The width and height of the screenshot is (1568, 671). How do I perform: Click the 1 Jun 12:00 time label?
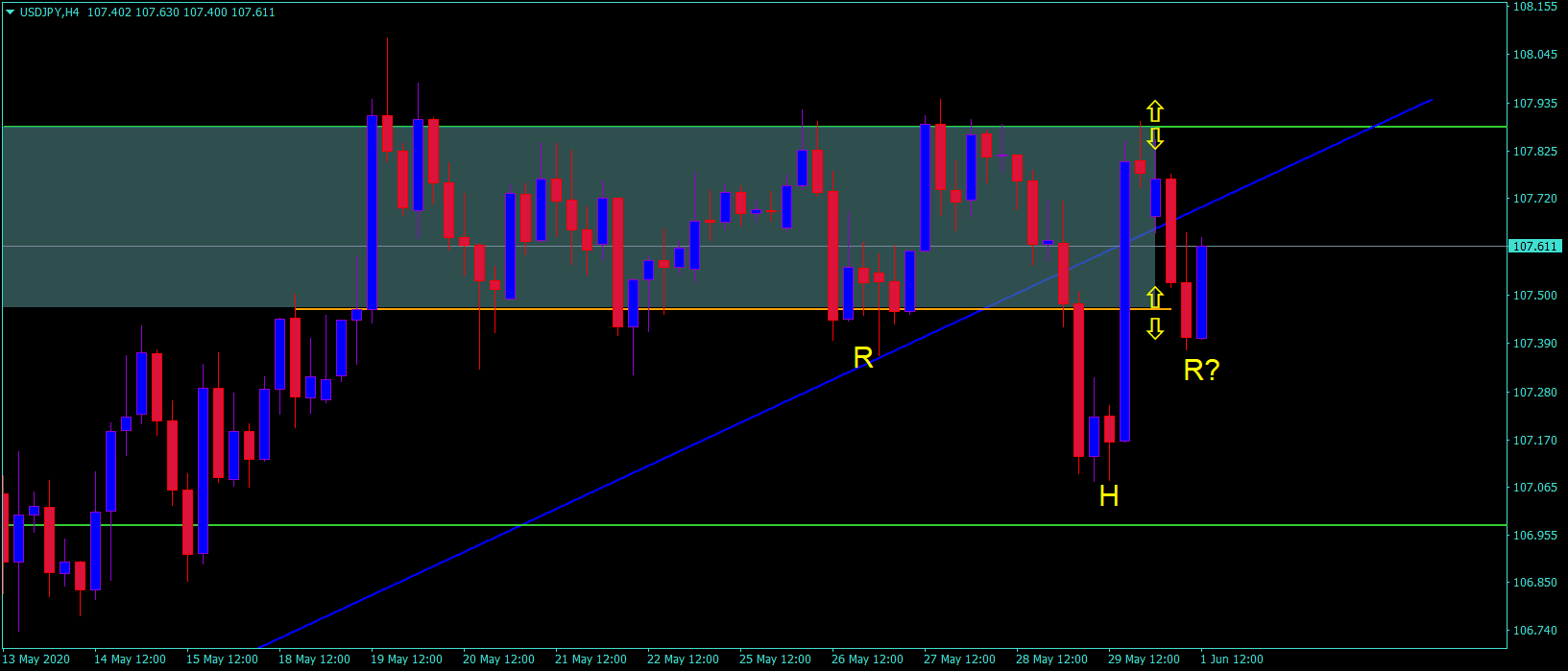pos(1232,659)
